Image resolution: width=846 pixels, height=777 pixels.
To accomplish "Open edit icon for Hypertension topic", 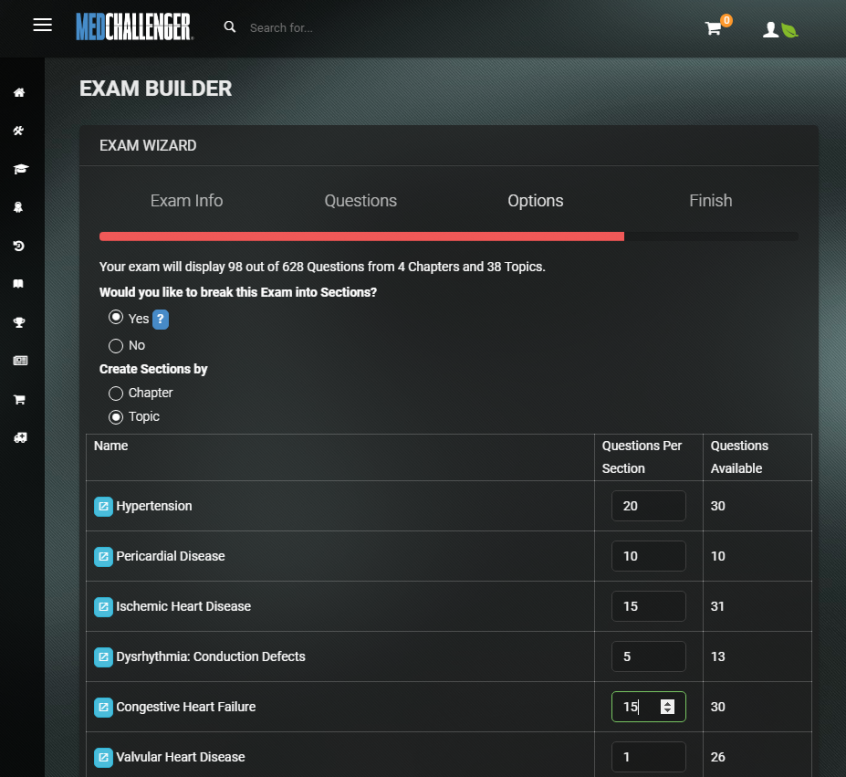I will [x=104, y=506].
